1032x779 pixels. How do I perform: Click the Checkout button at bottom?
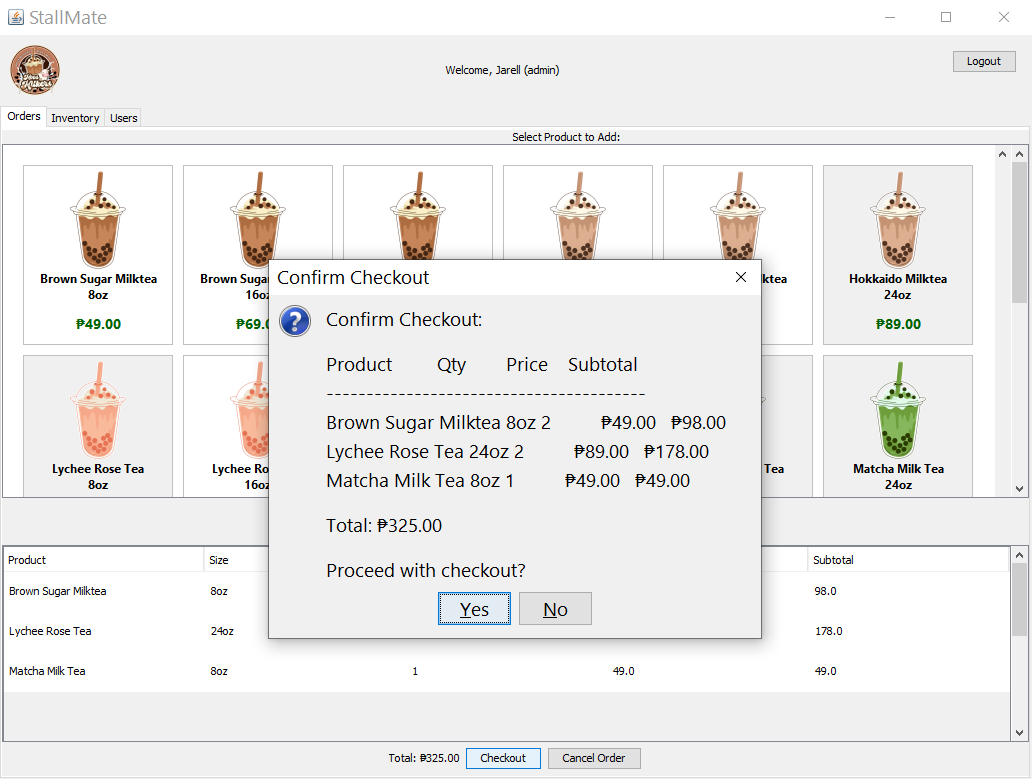tap(503, 758)
